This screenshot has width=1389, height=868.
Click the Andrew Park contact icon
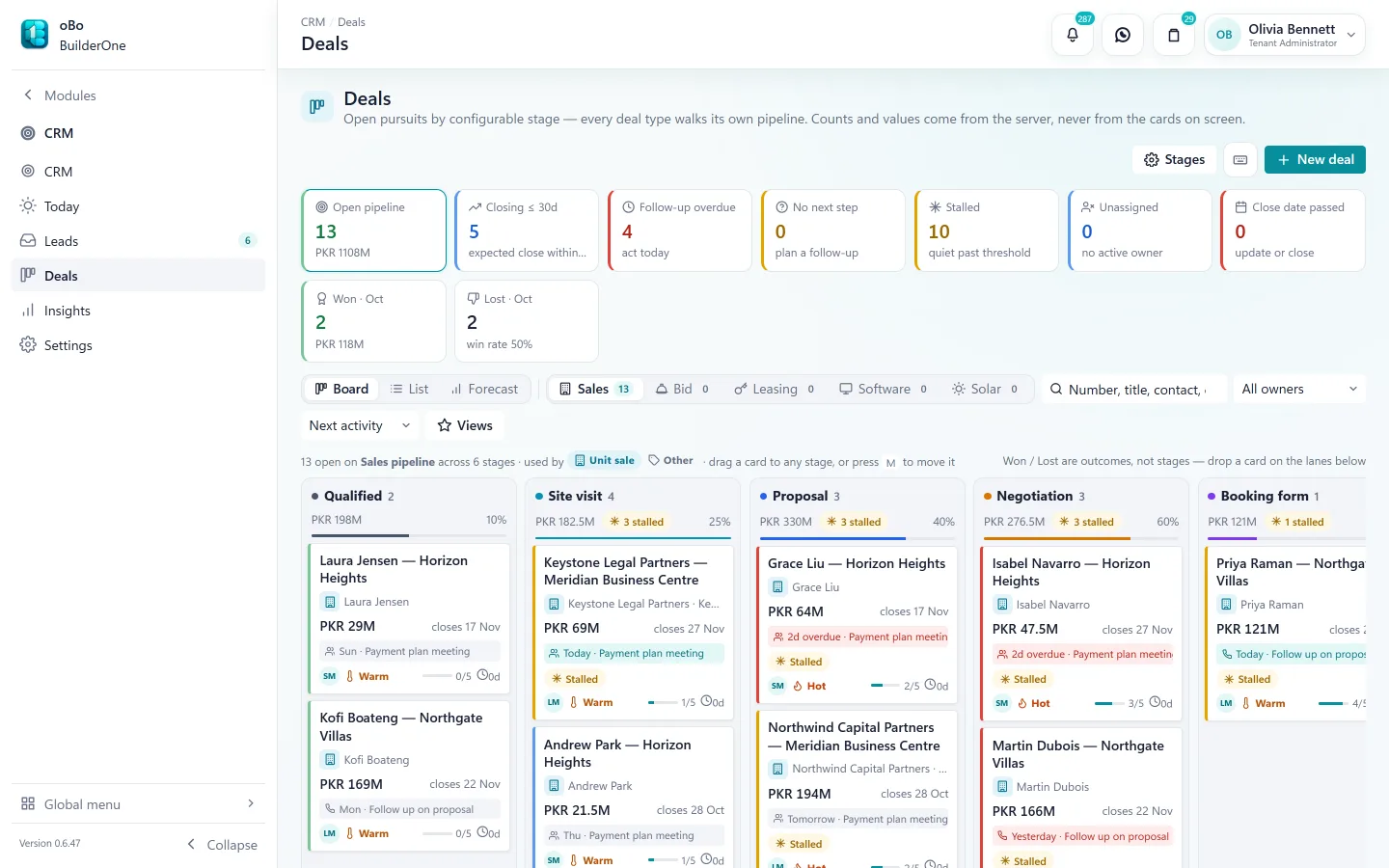[x=554, y=786]
